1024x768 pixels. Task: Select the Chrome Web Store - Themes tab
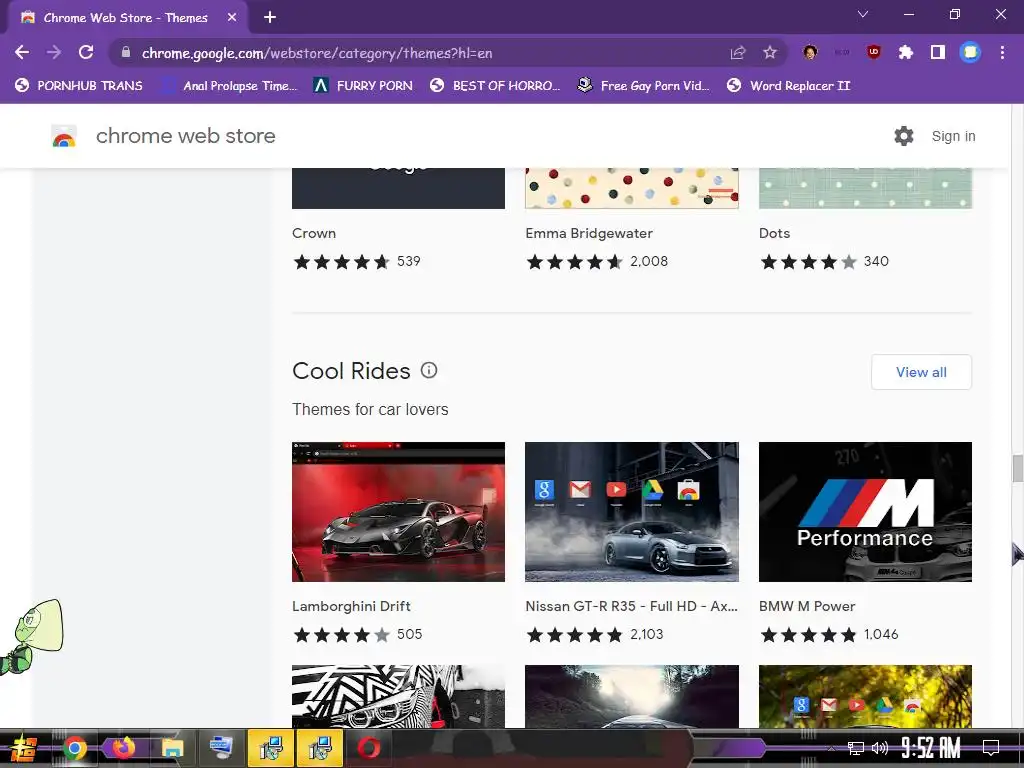click(128, 18)
